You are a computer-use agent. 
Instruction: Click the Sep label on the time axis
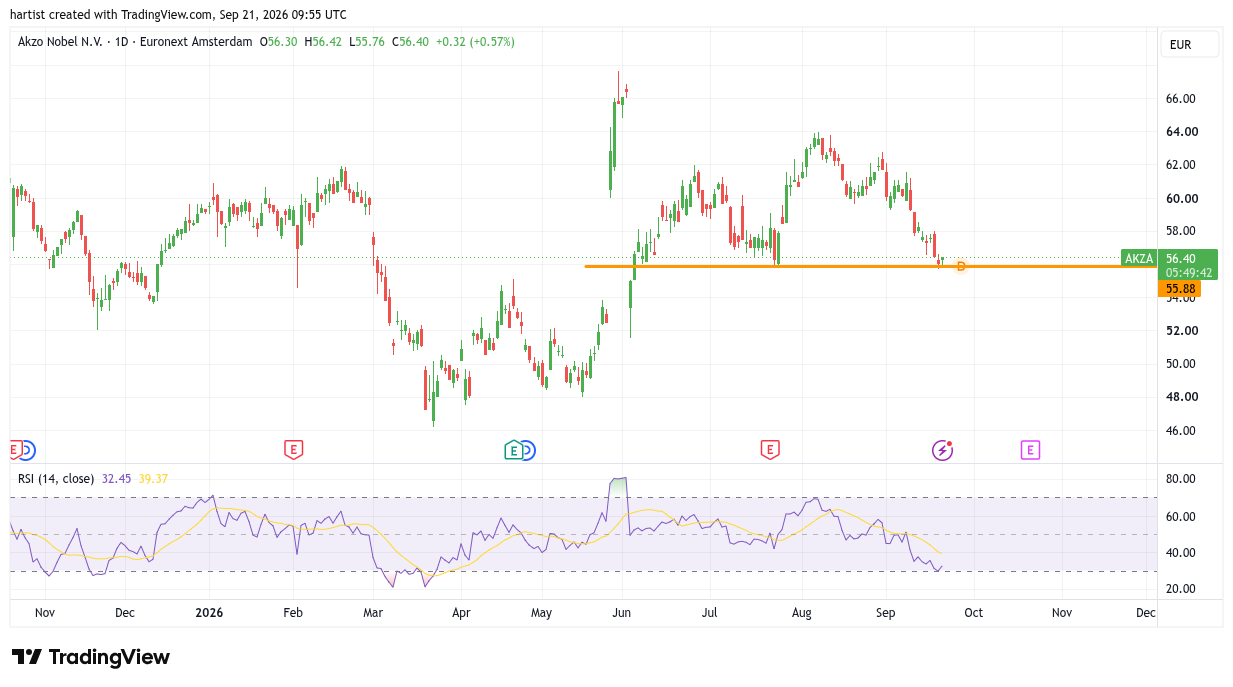coord(887,612)
